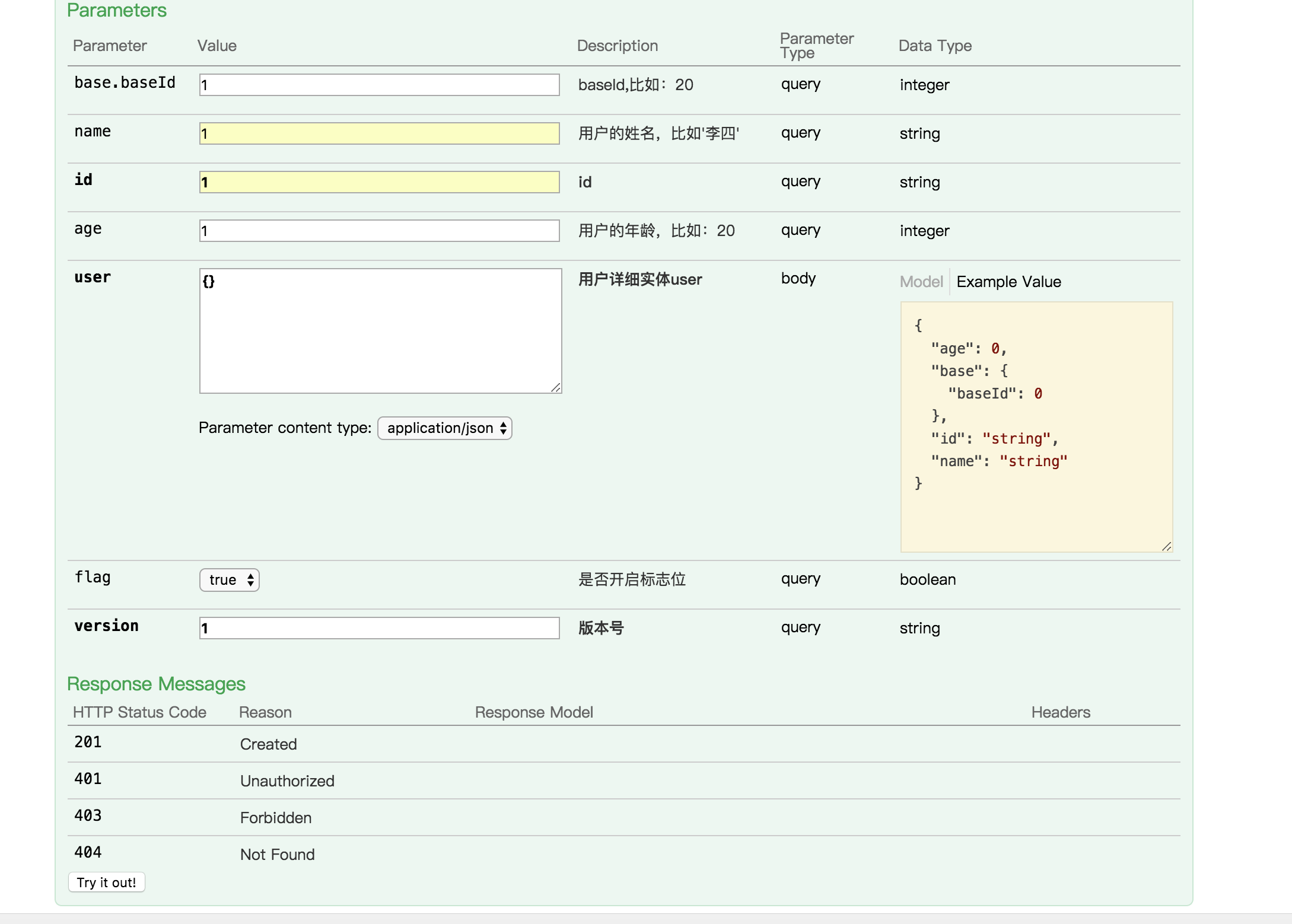Click the 401 Unauthorized reason text
The image size is (1292, 924).
tap(287, 781)
